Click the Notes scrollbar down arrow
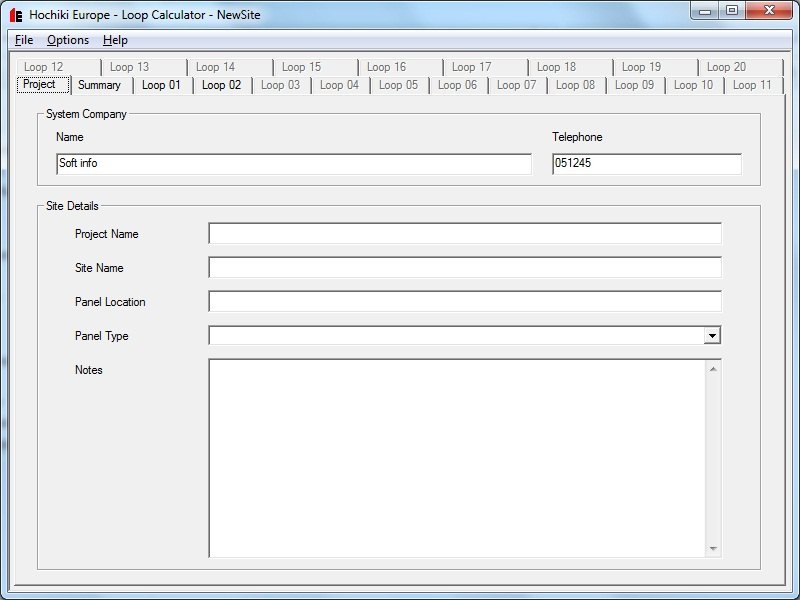This screenshot has width=800, height=600. coord(713,548)
